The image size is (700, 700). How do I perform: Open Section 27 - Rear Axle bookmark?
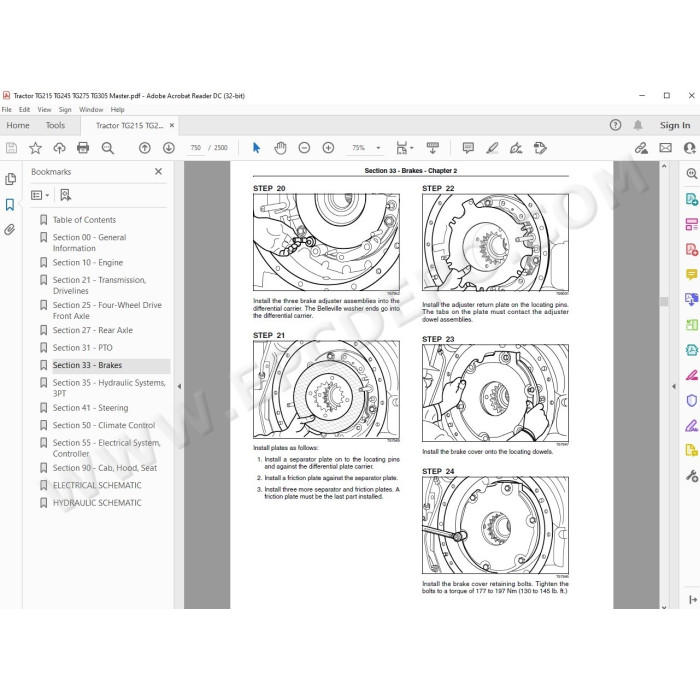point(93,330)
